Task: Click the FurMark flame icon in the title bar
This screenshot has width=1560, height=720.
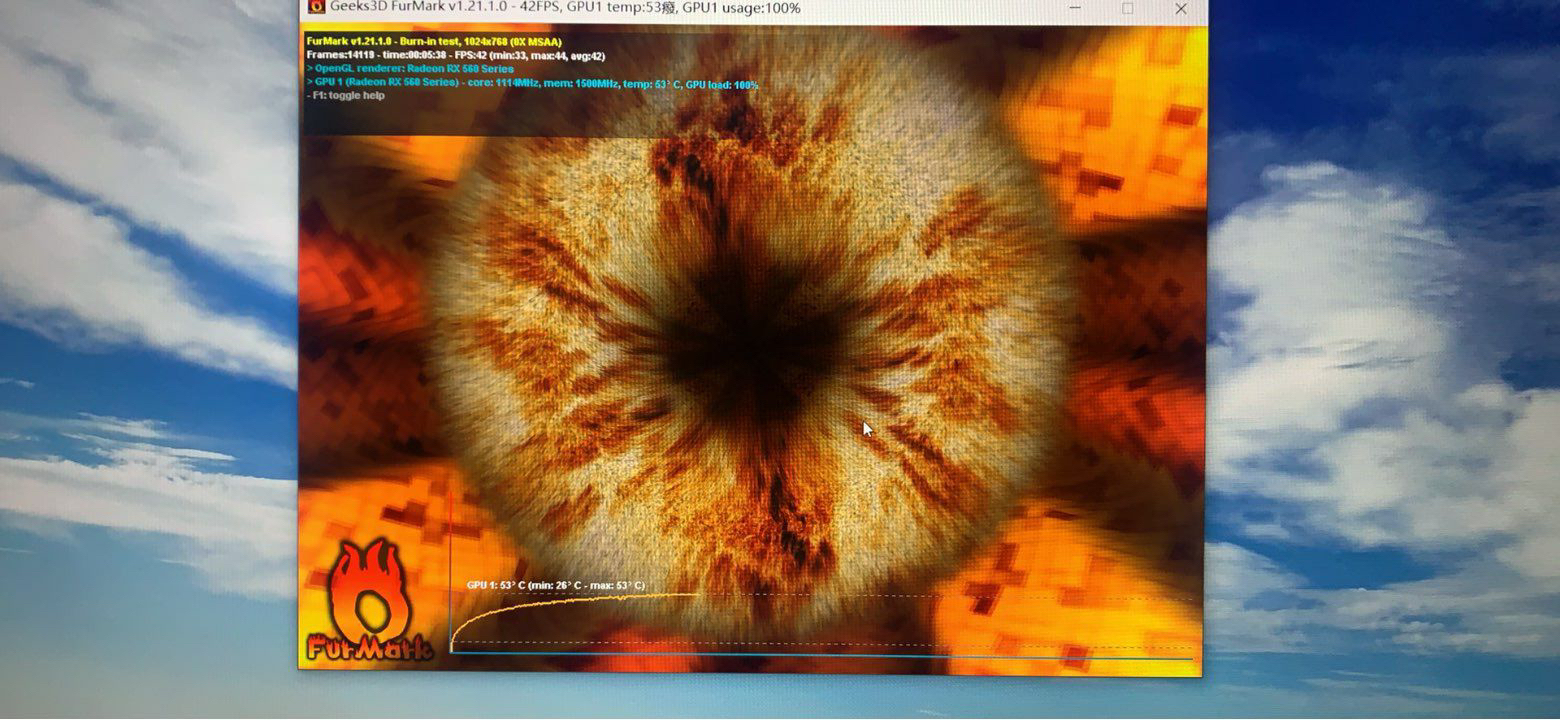Action: pyautogui.click(x=316, y=7)
